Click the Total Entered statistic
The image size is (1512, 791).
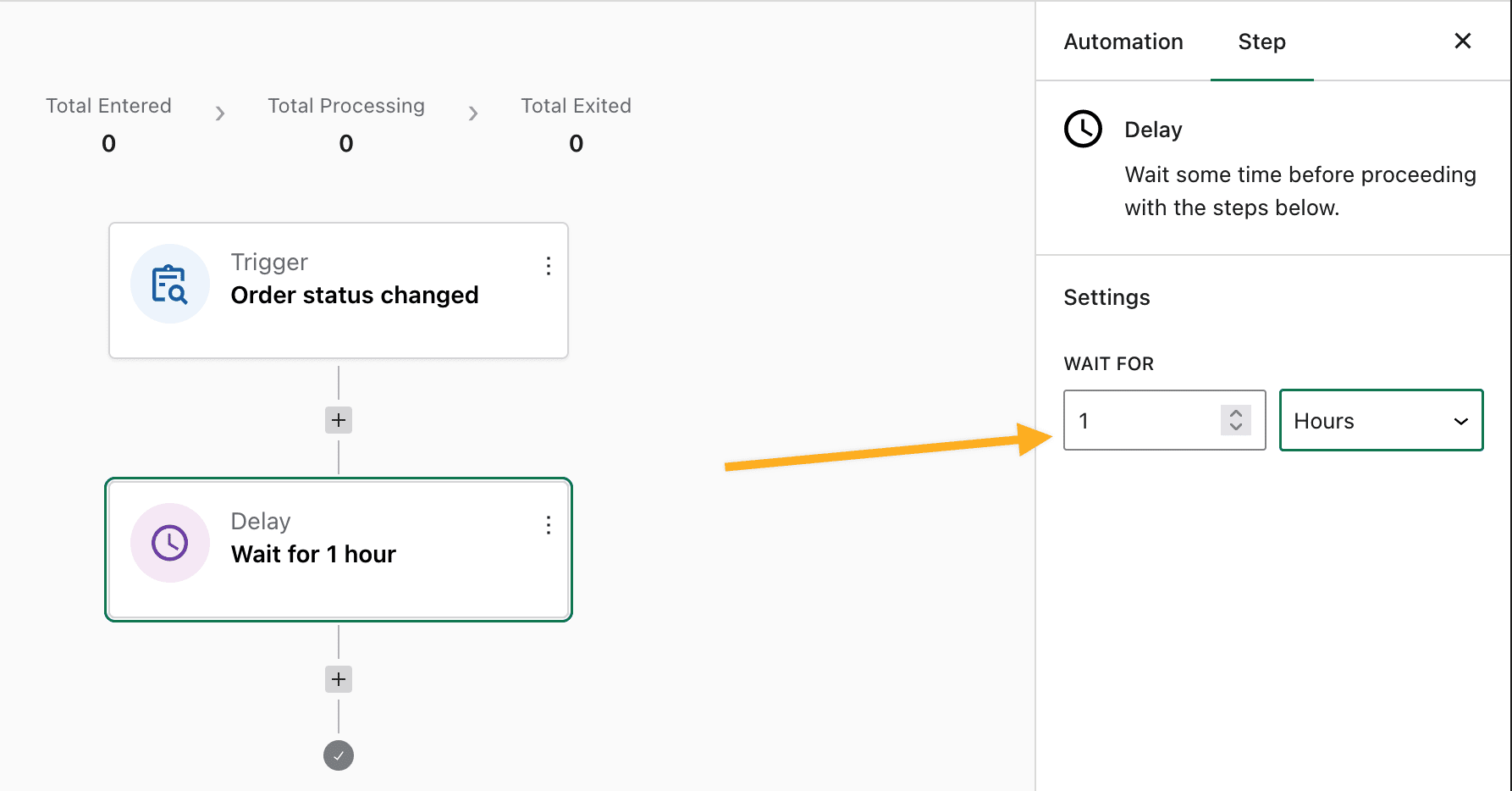point(108,124)
